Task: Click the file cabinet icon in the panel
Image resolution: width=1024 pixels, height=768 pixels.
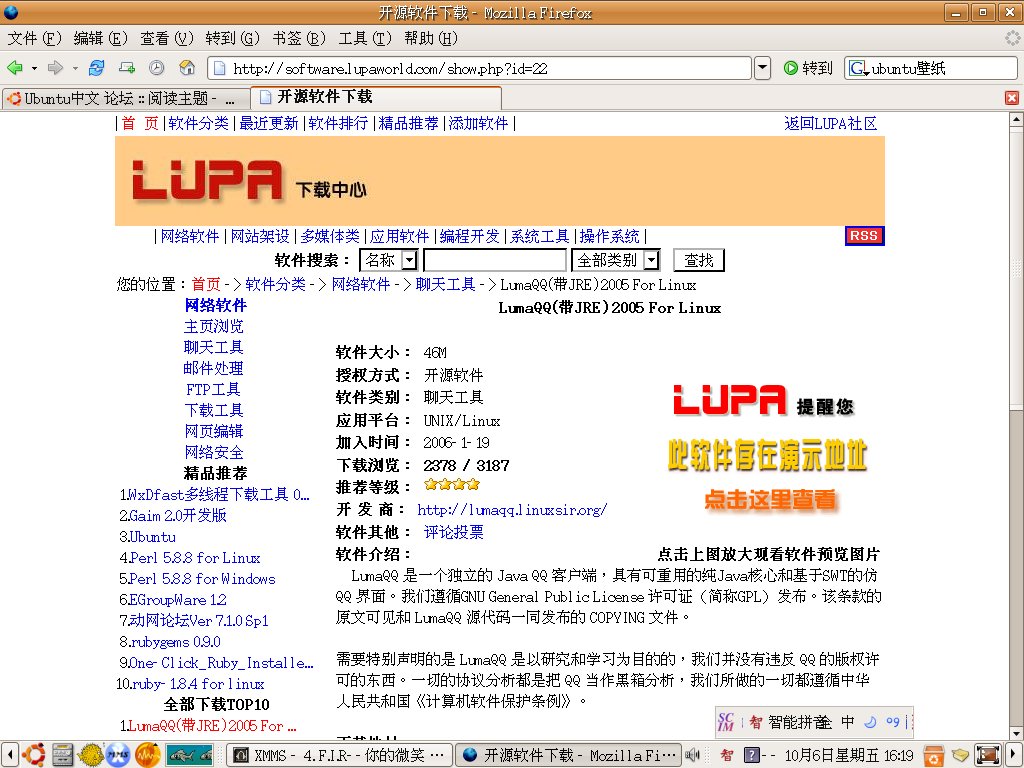Action: [62, 755]
